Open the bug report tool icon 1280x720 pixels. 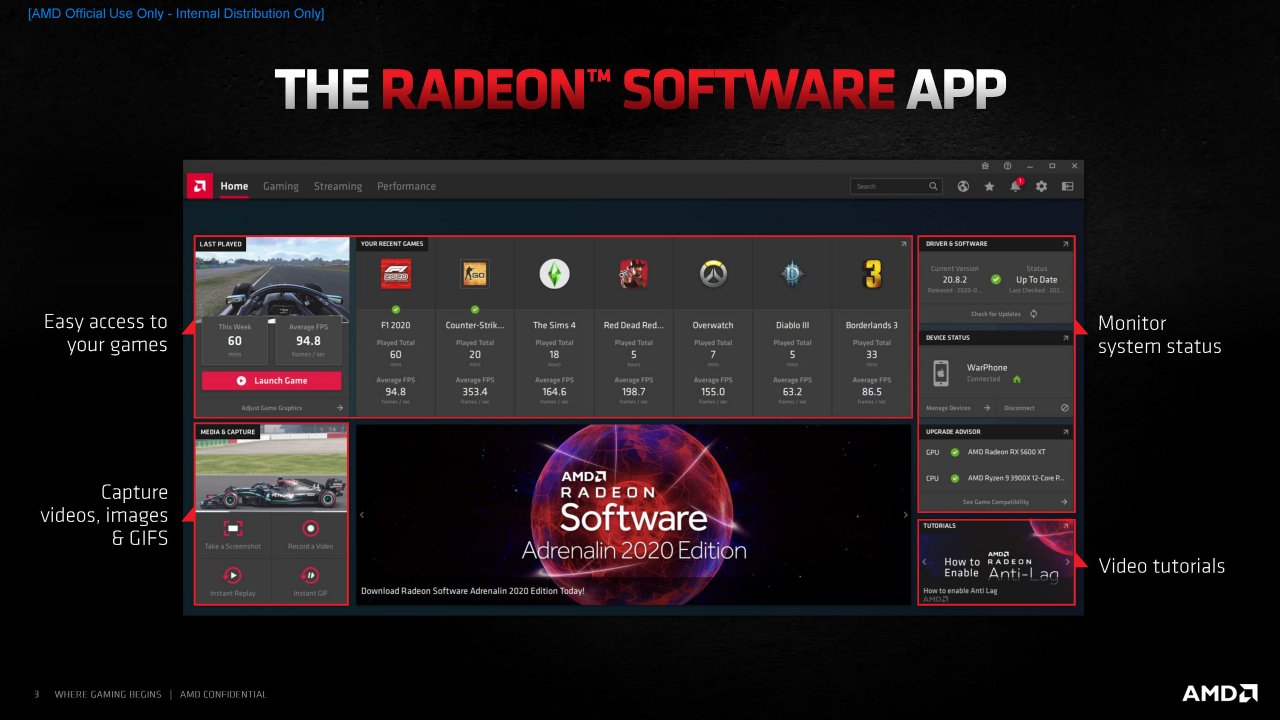[x=985, y=166]
